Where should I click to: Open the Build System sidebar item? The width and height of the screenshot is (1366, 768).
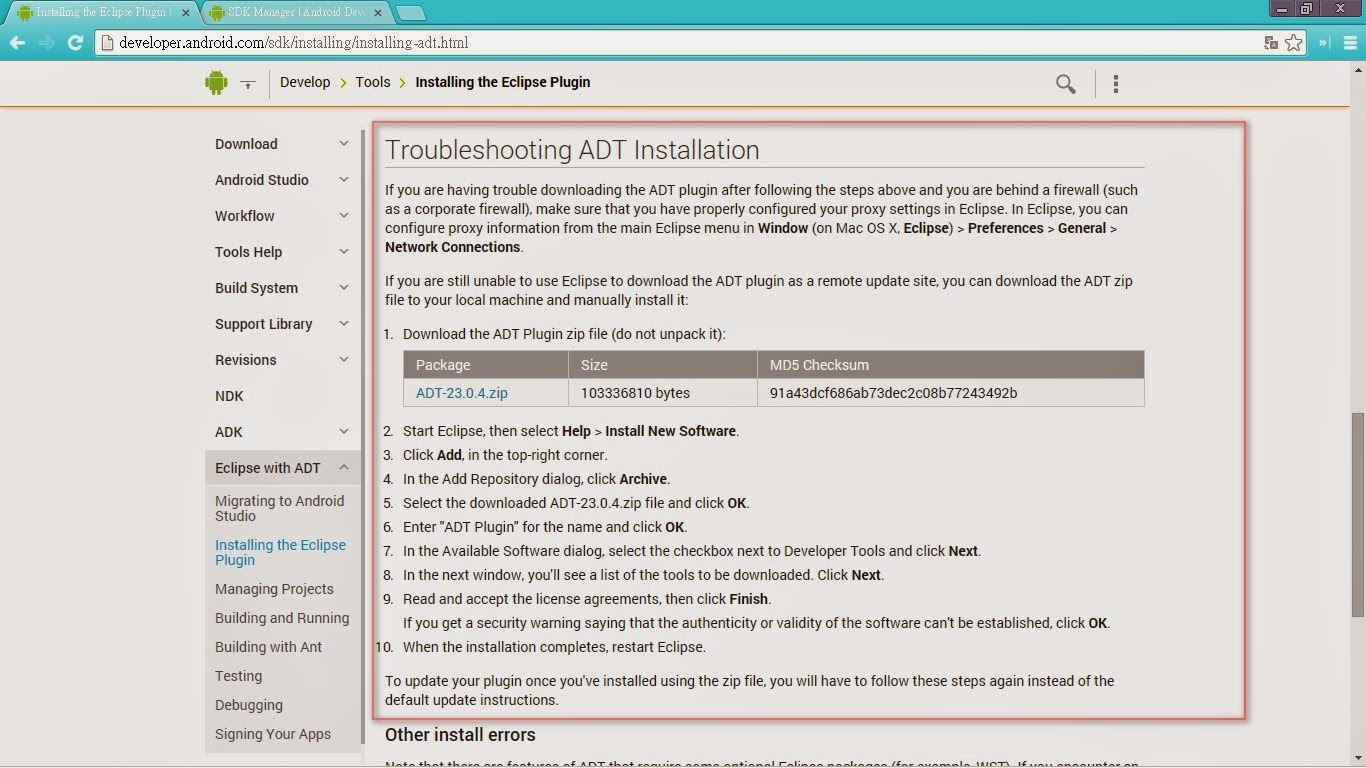point(257,288)
